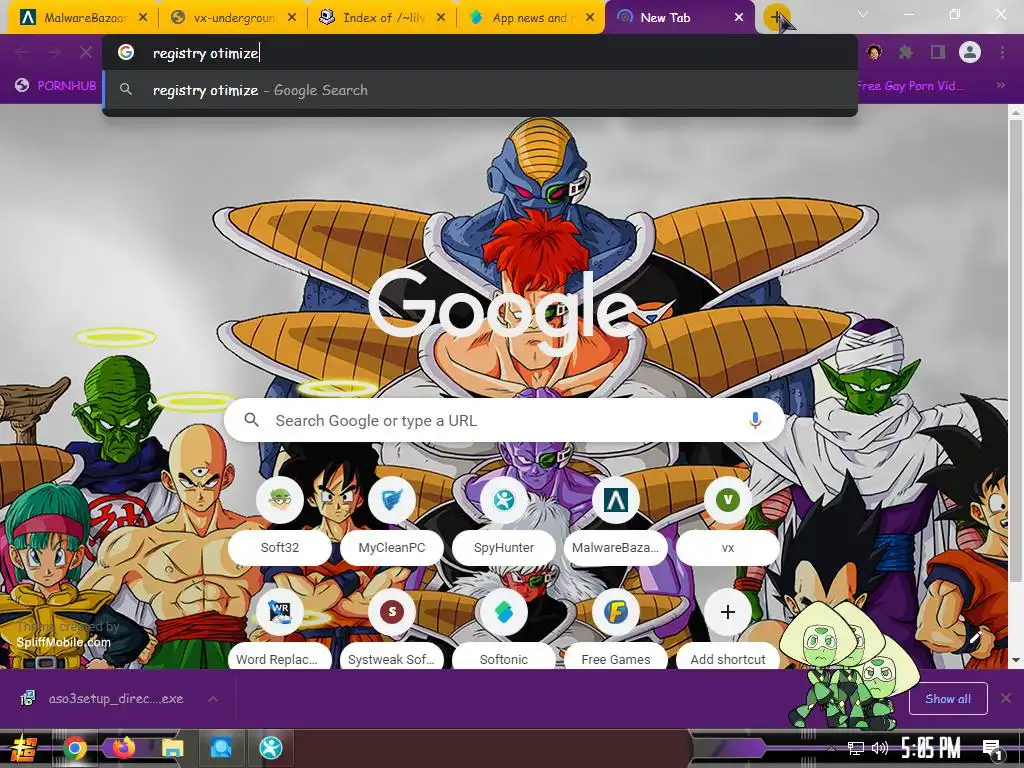Open the MyCleanPC shortcut

click(392, 521)
